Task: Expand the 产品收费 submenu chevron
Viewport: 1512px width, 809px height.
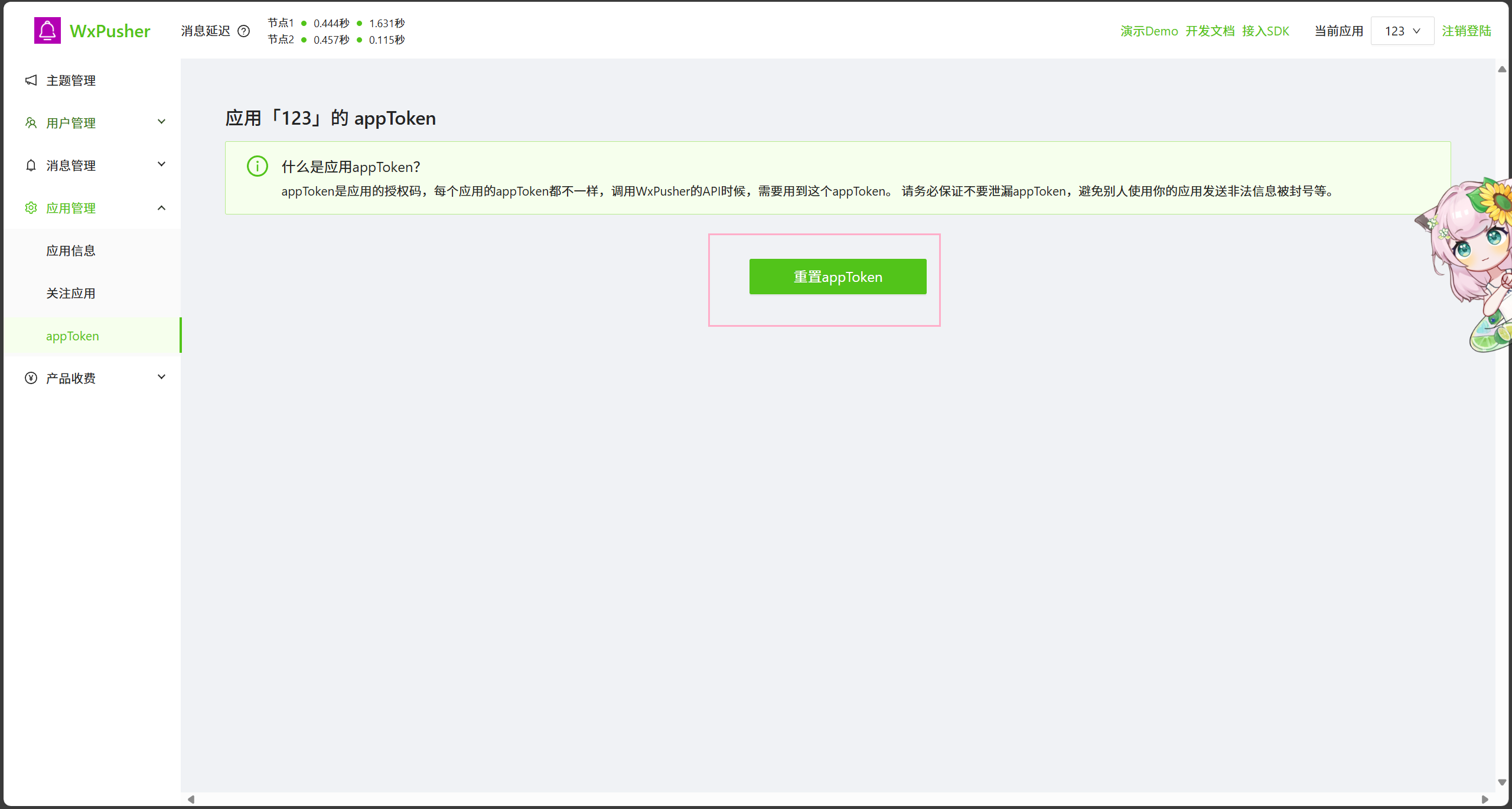Action: pyautogui.click(x=161, y=378)
